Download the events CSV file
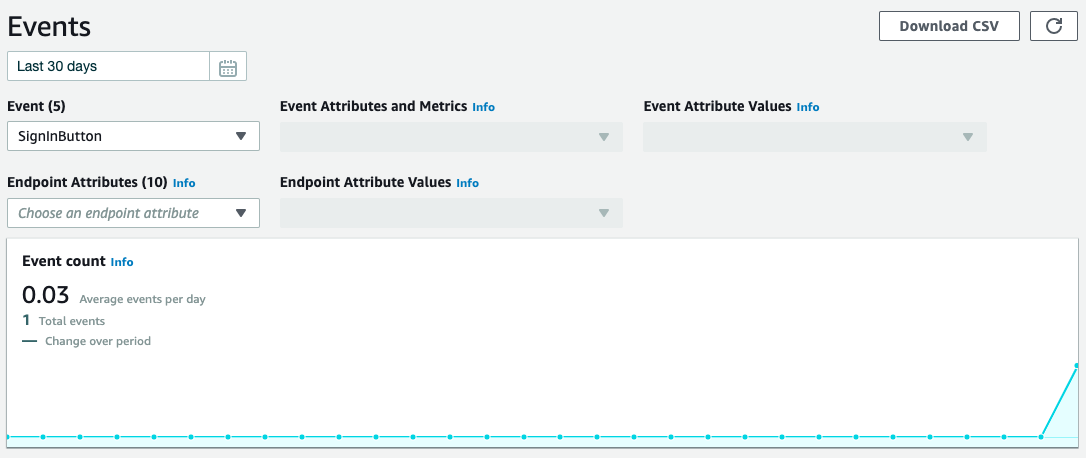Image resolution: width=1086 pixels, height=458 pixels. coord(949,26)
